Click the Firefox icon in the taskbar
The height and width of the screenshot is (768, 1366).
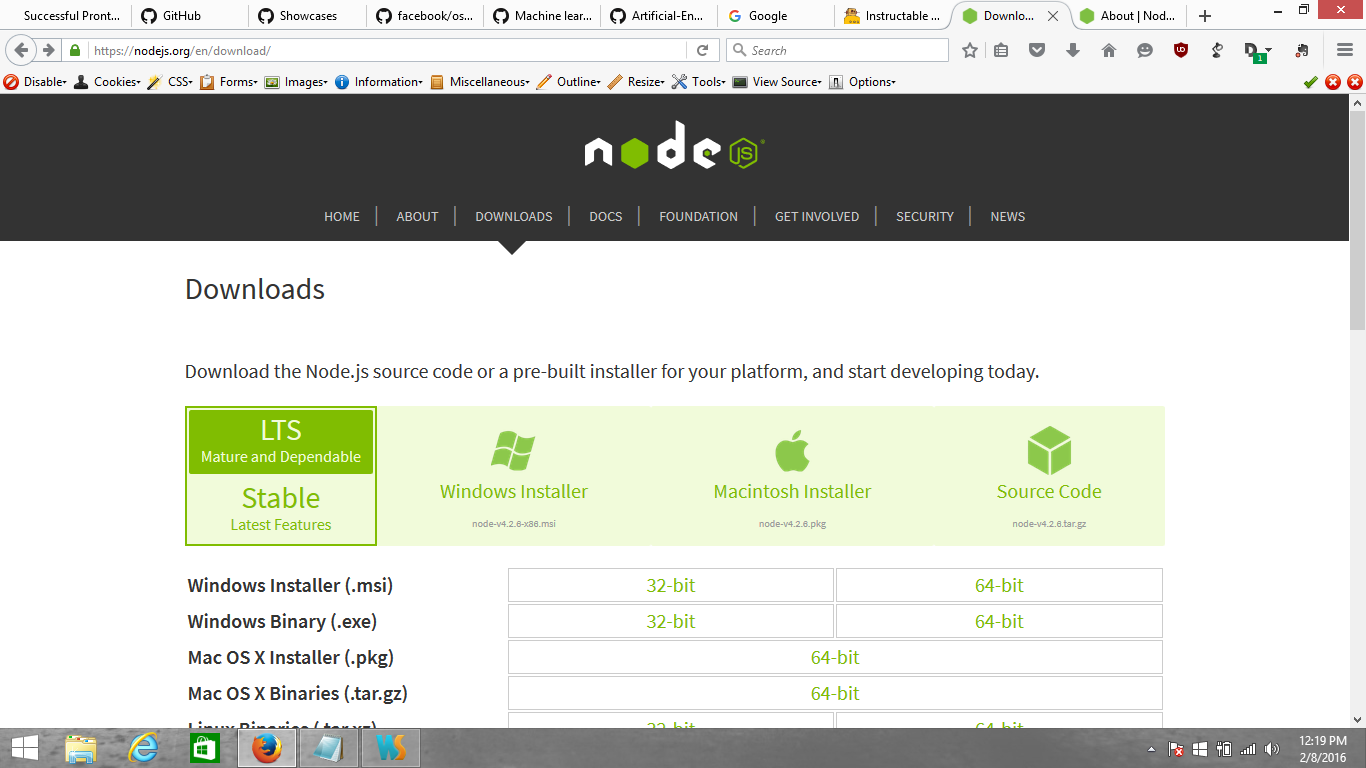[x=266, y=748]
